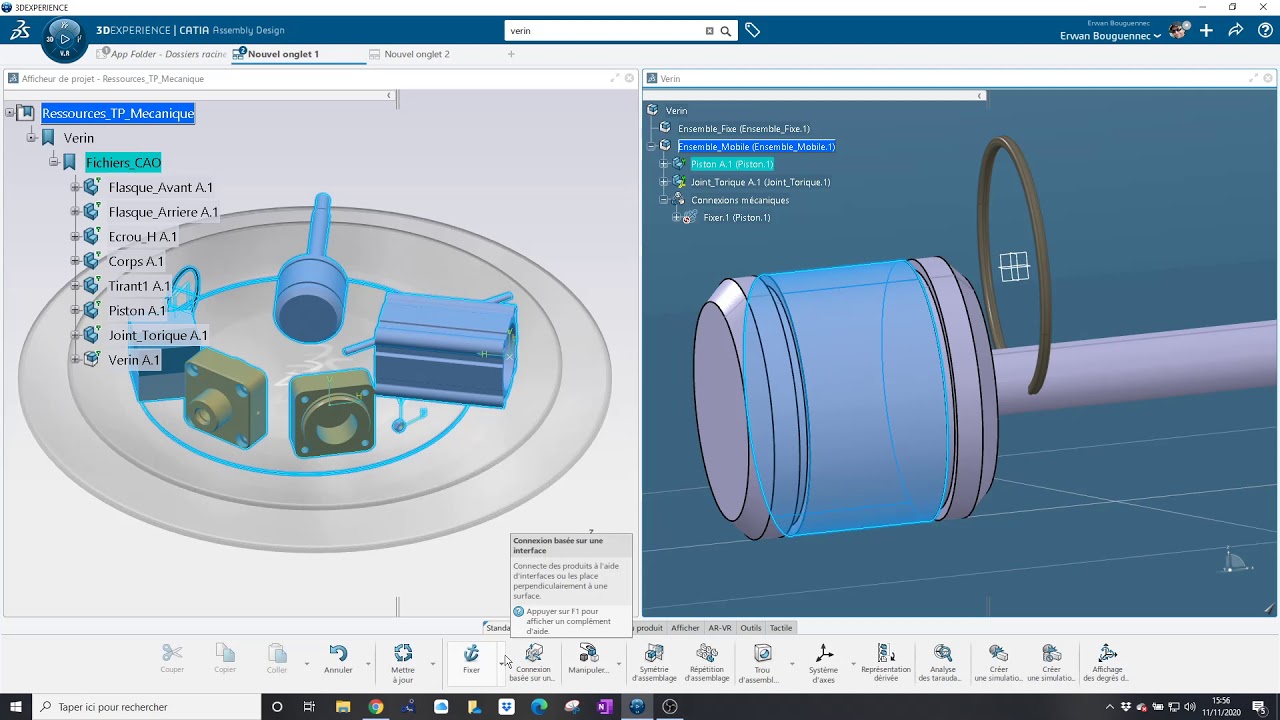Open the user avatar icon
1280x720 pixels.
point(1178,31)
